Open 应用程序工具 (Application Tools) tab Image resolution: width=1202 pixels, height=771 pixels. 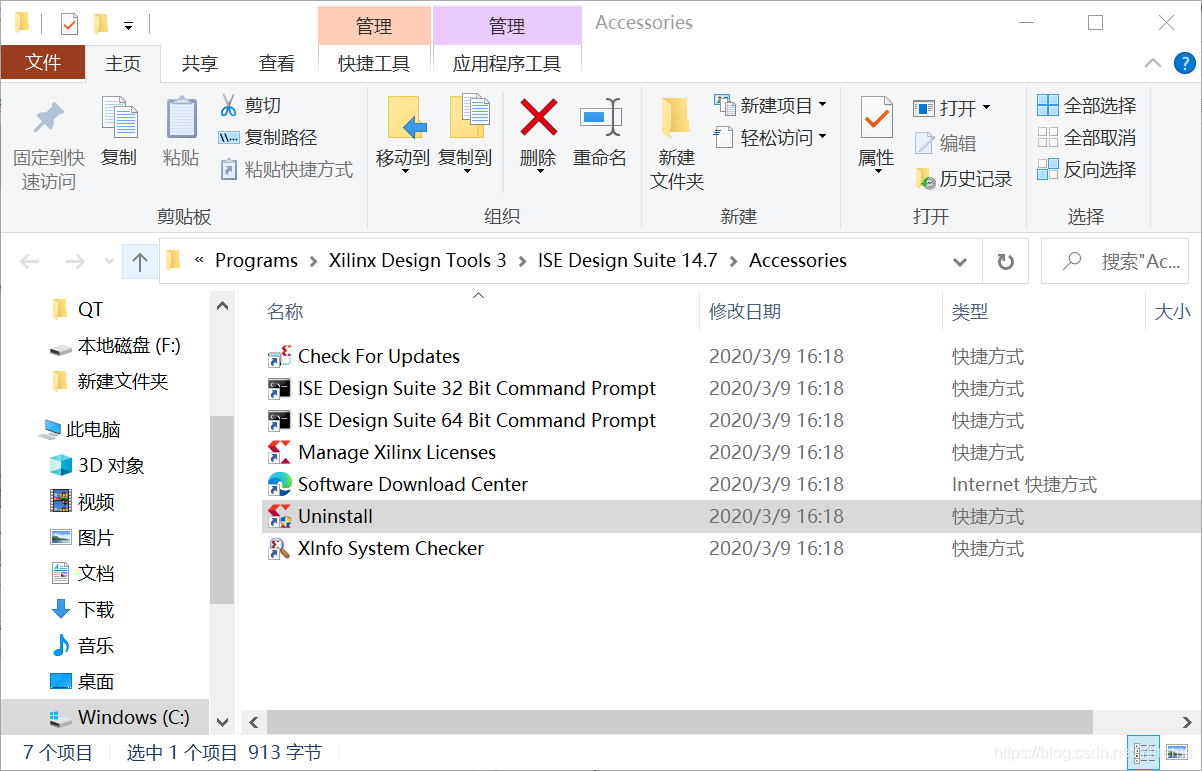(507, 63)
